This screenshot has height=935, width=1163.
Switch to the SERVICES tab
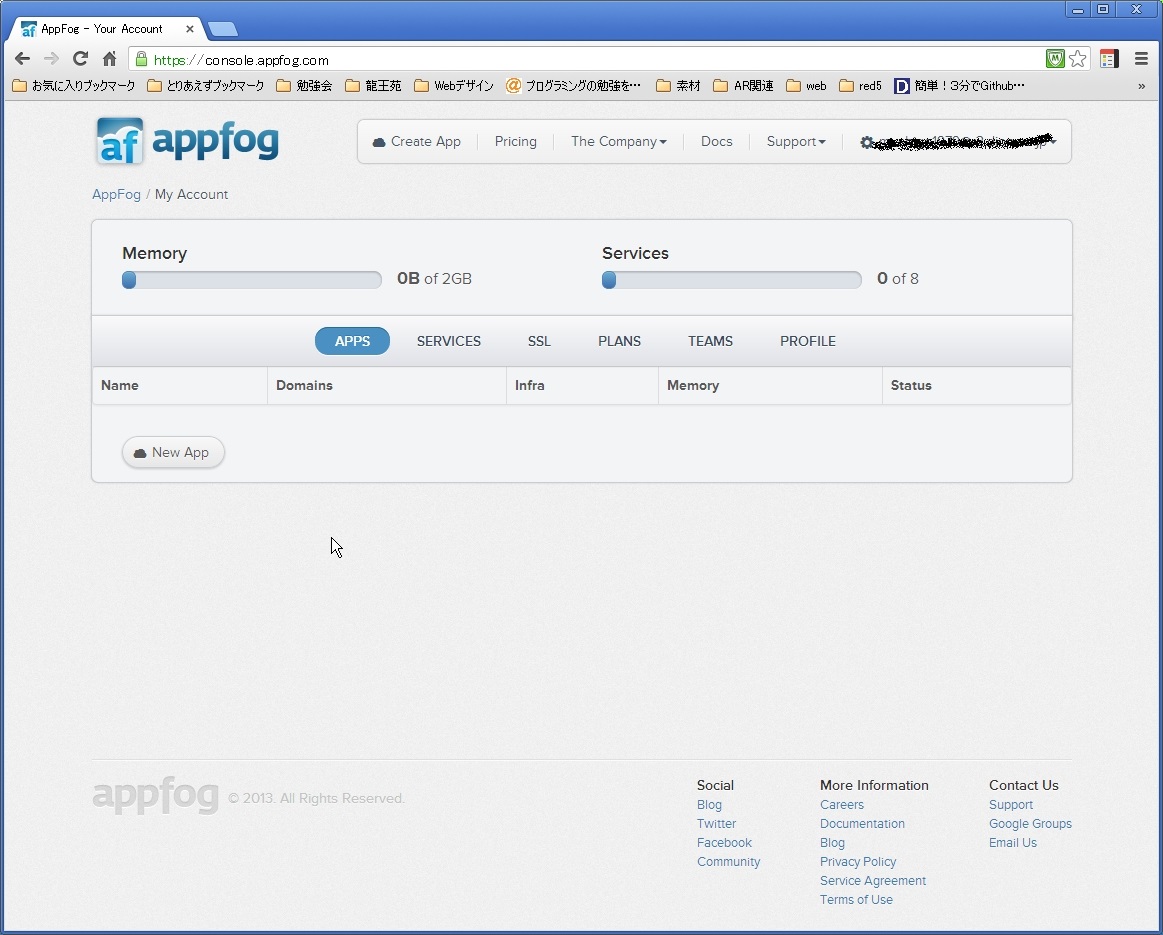click(x=449, y=341)
